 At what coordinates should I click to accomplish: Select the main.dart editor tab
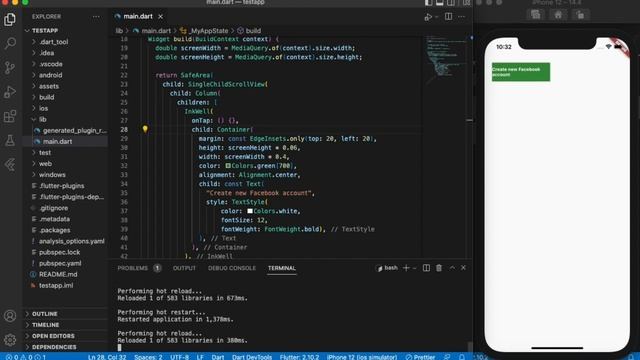tap(138, 17)
